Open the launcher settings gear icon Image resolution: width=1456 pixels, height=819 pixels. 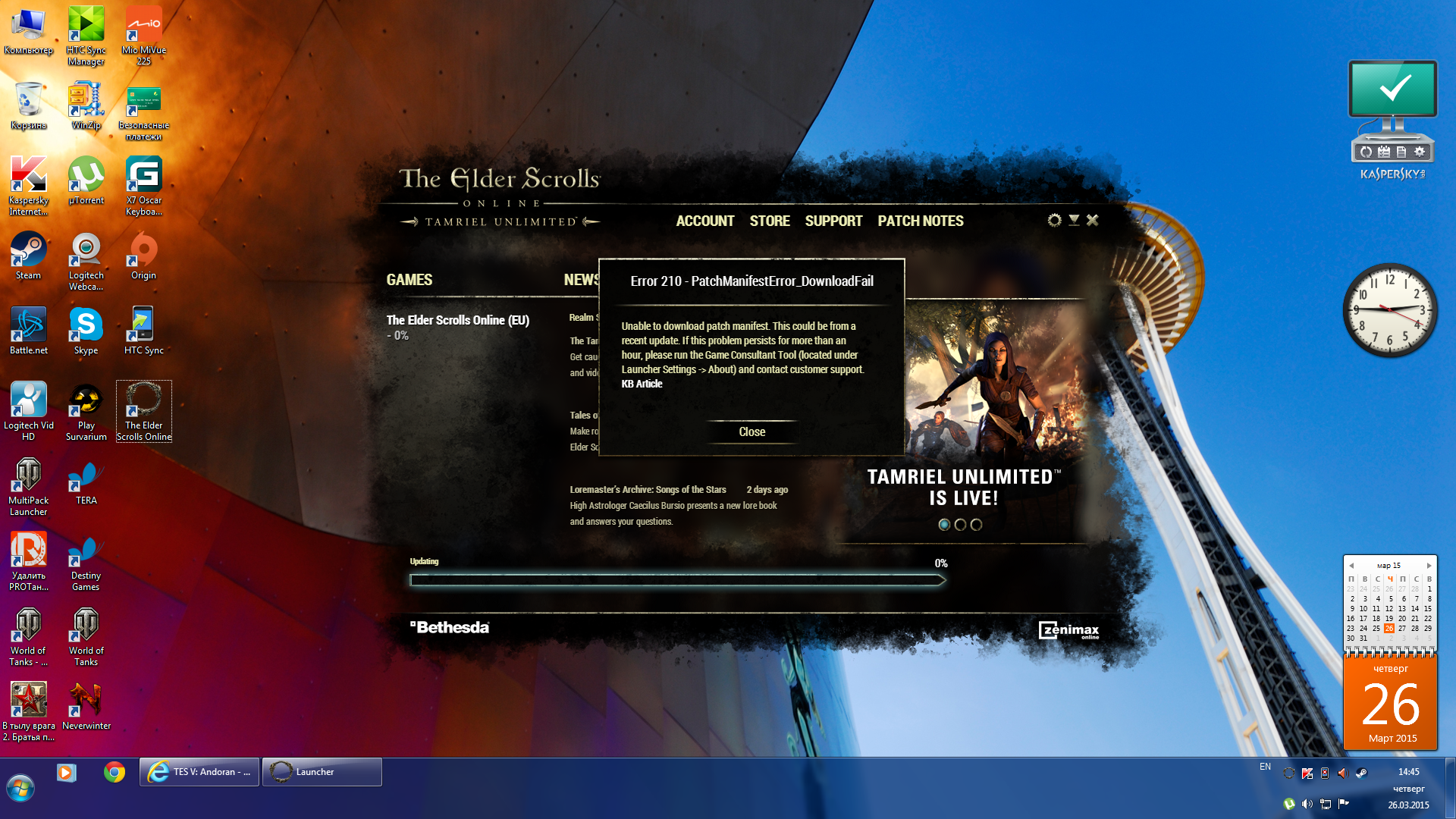coord(1054,220)
